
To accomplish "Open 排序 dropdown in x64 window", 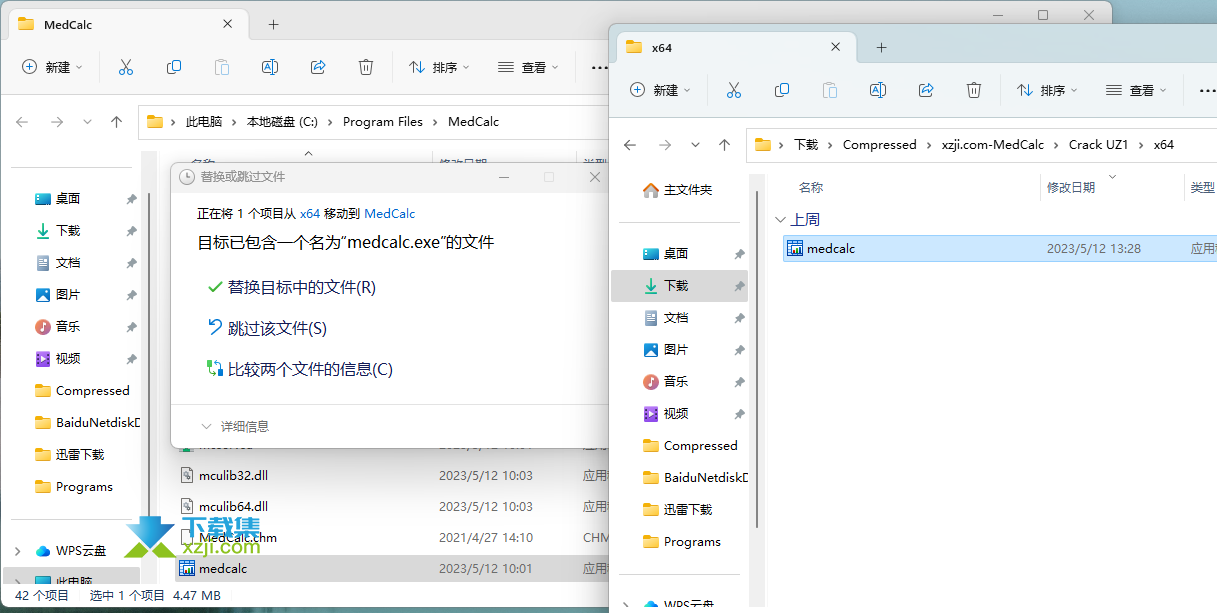I will pyautogui.click(x=1048, y=90).
